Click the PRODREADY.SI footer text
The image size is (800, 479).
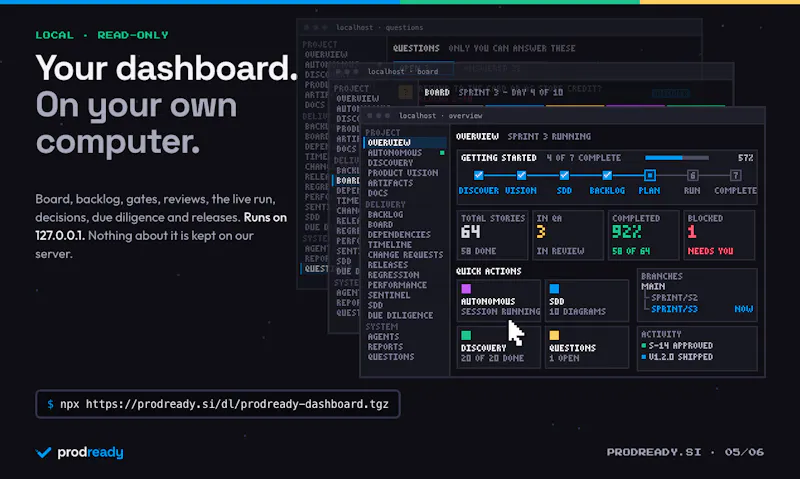tap(654, 452)
